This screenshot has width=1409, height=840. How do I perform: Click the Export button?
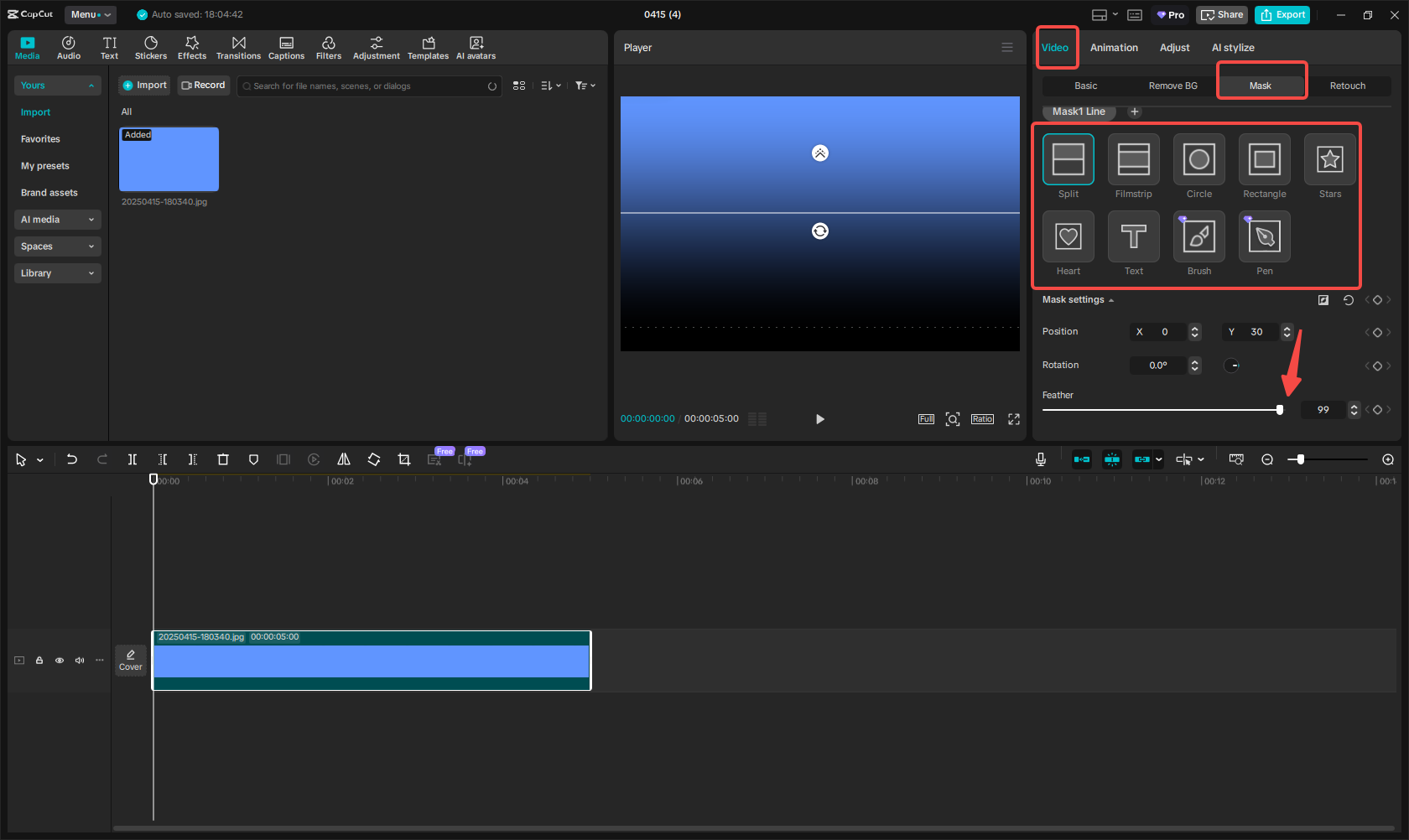[x=1282, y=14]
